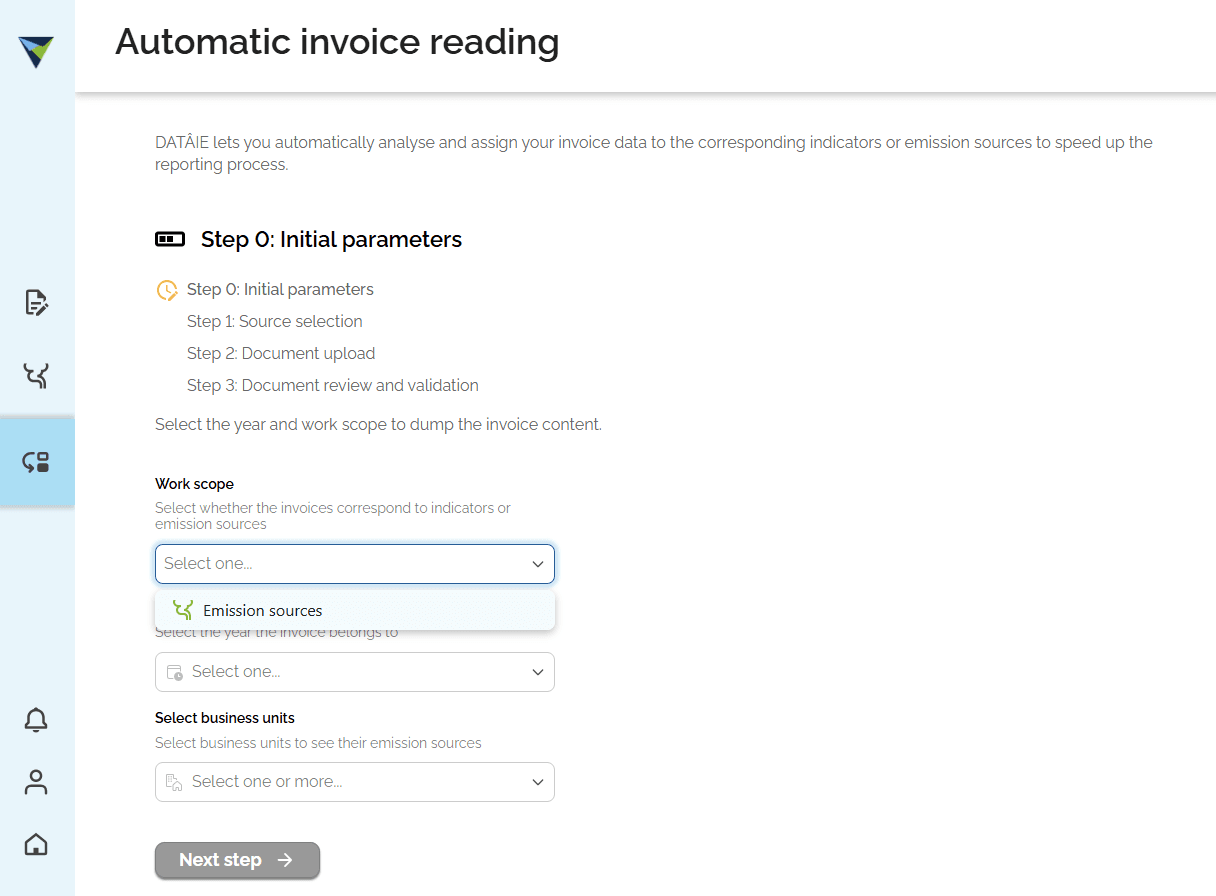
Task: Click the Next step button
Action: point(237,860)
